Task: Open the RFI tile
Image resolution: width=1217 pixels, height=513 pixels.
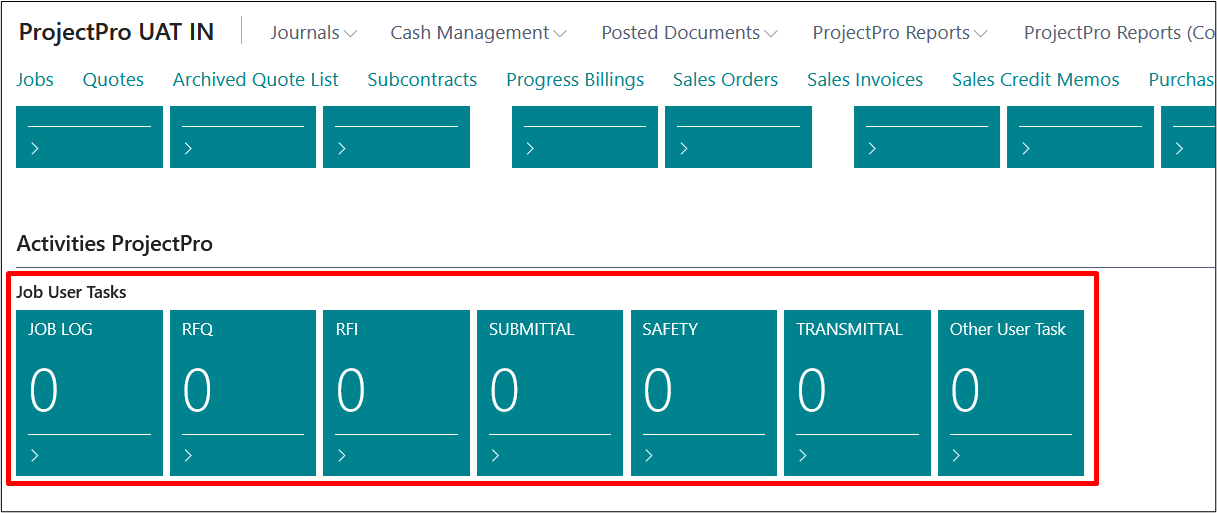Action: pyautogui.click(x=396, y=393)
